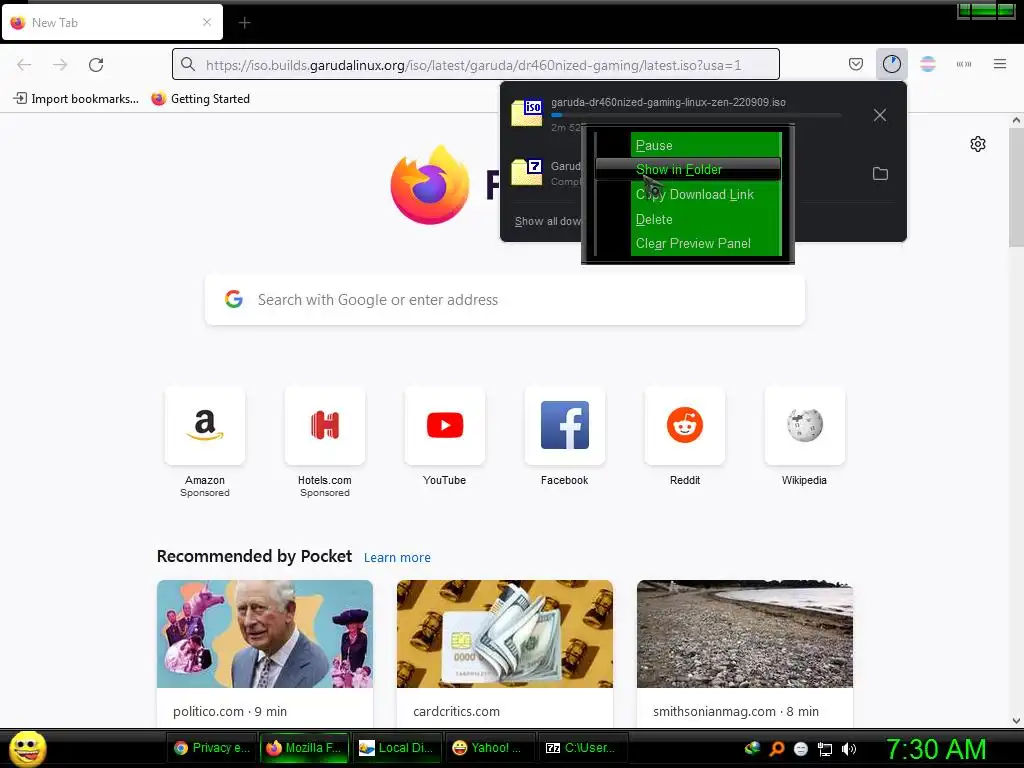Click the search magnifier in address bar

point(188,64)
